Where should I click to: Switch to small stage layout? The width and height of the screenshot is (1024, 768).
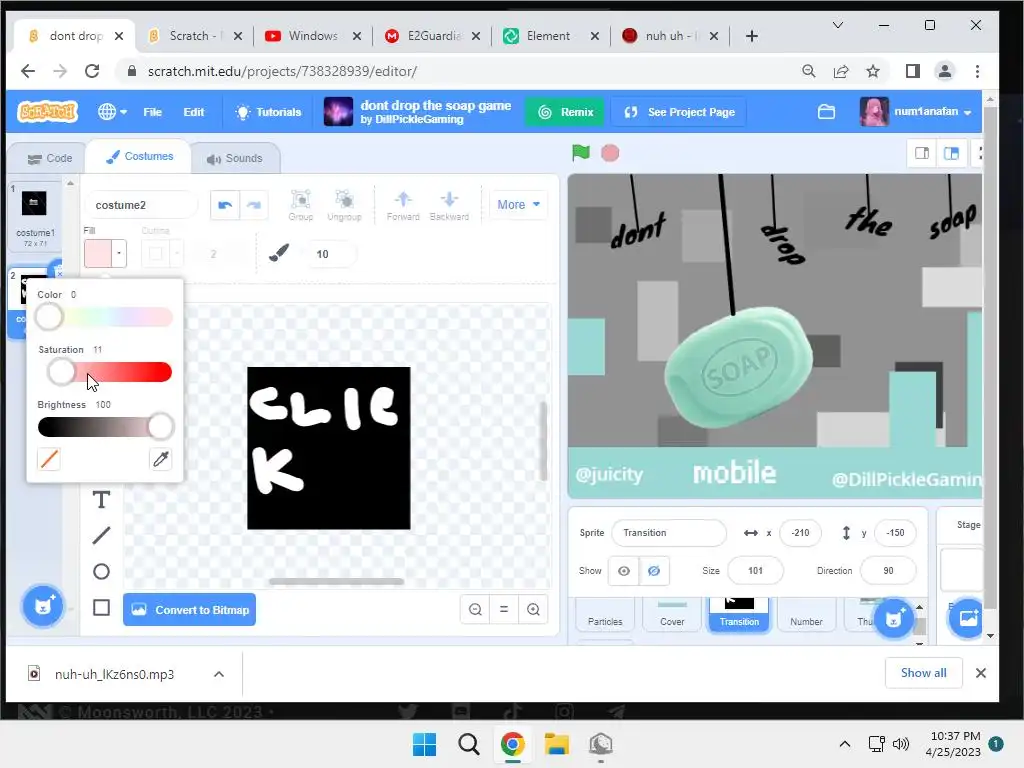[922, 153]
